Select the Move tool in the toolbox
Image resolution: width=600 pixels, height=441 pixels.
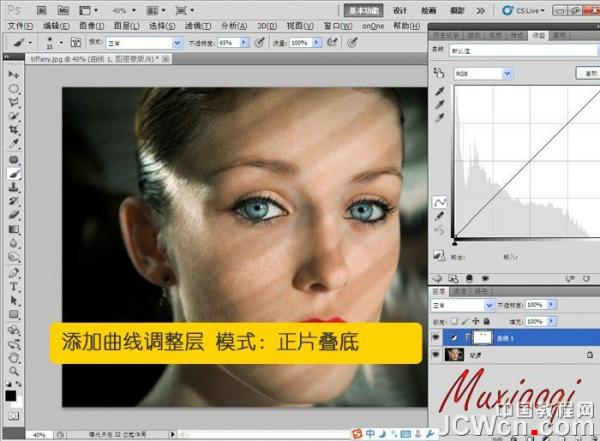[14, 75]
